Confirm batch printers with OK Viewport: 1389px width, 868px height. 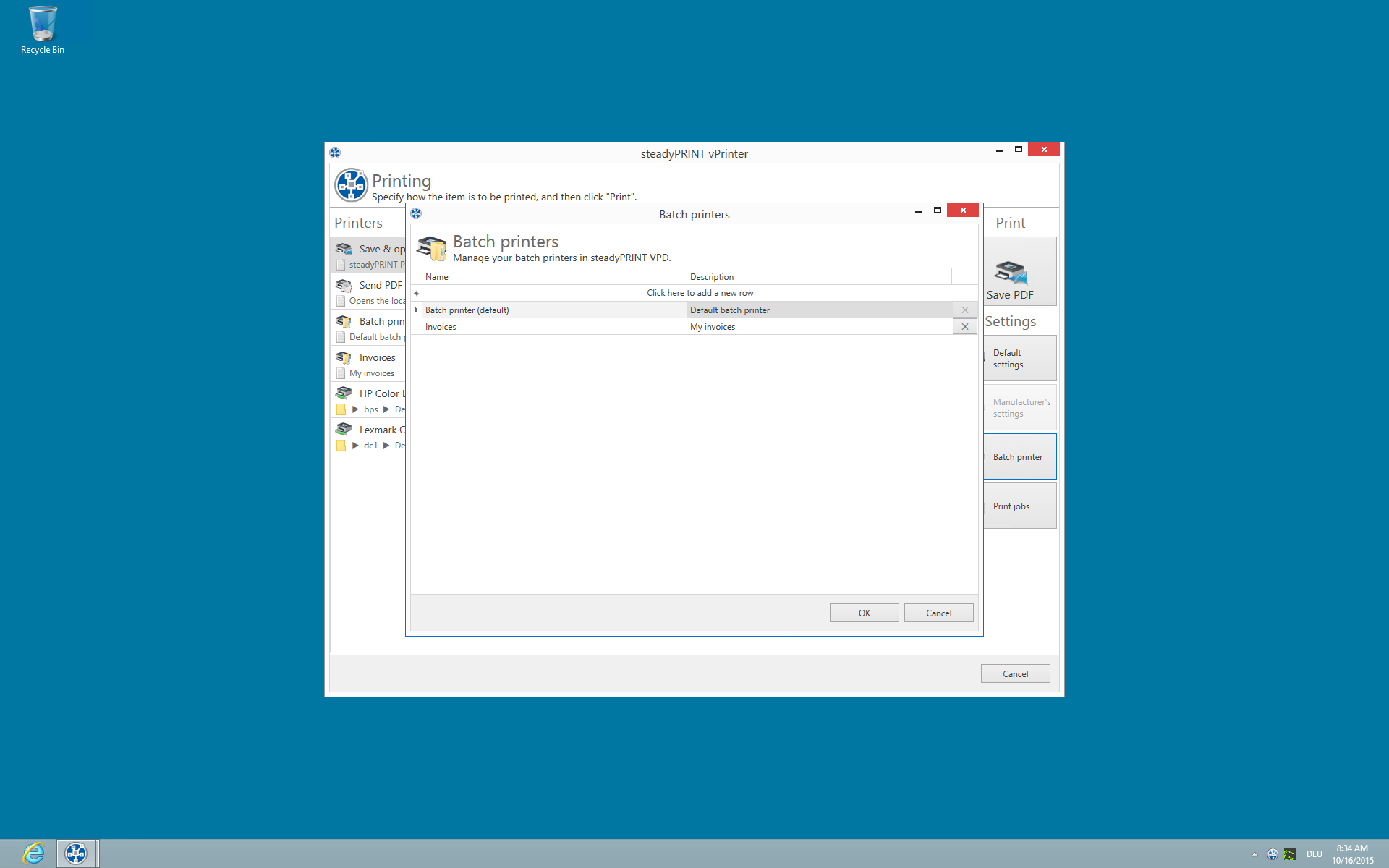864,613
